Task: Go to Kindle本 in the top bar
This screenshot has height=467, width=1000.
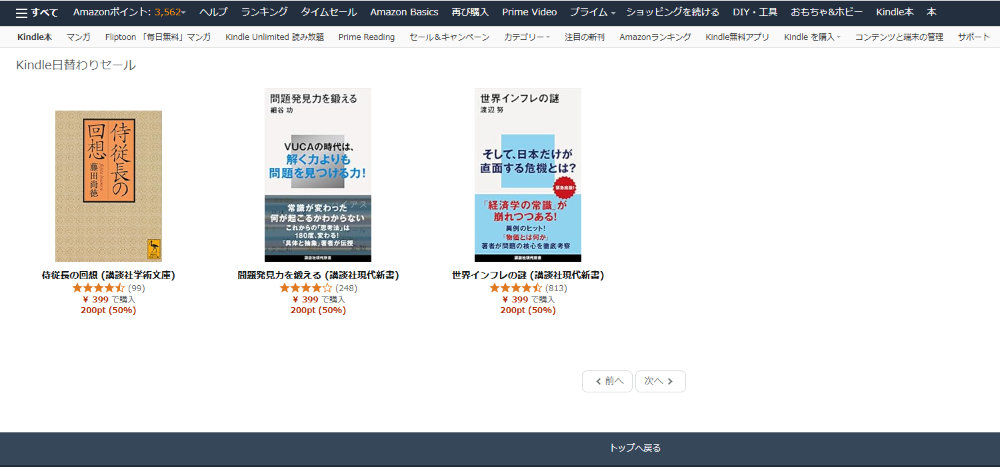Action: click(895, 12)
